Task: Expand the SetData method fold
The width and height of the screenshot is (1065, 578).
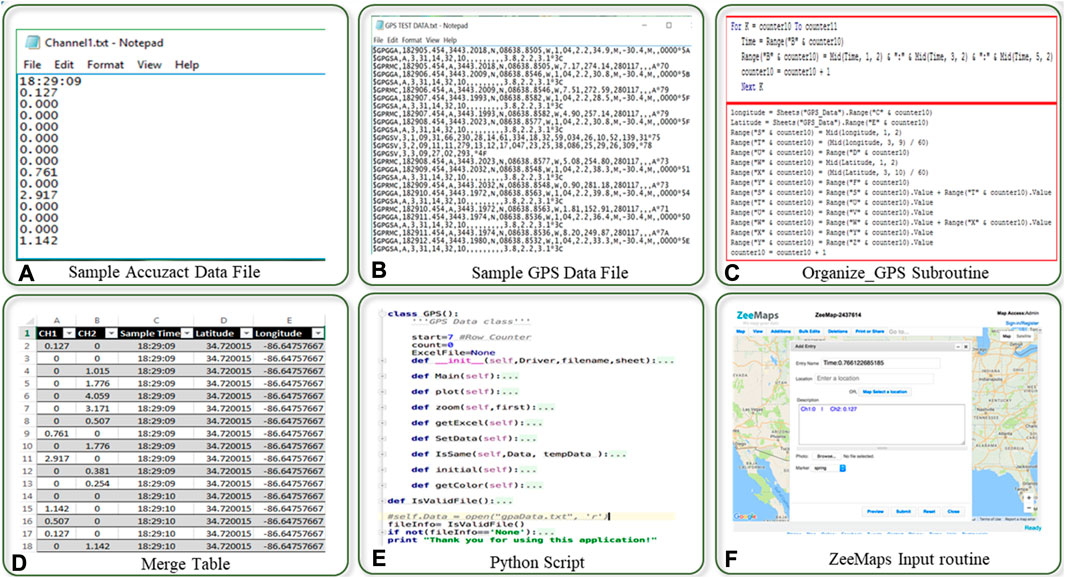Action: (383, 439)
